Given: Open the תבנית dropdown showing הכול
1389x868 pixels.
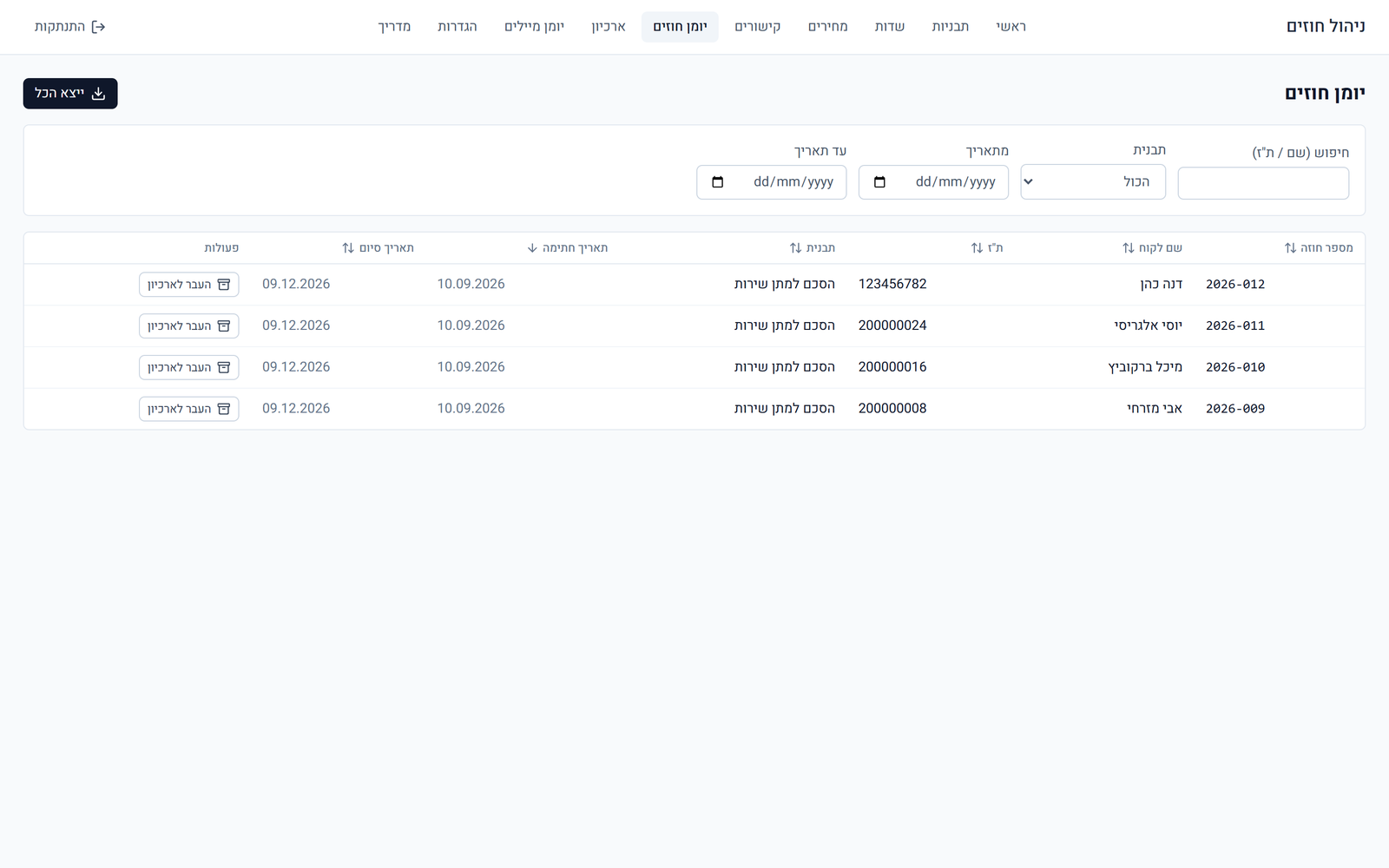Looking at the screenshot, I should click(1093, 182).
